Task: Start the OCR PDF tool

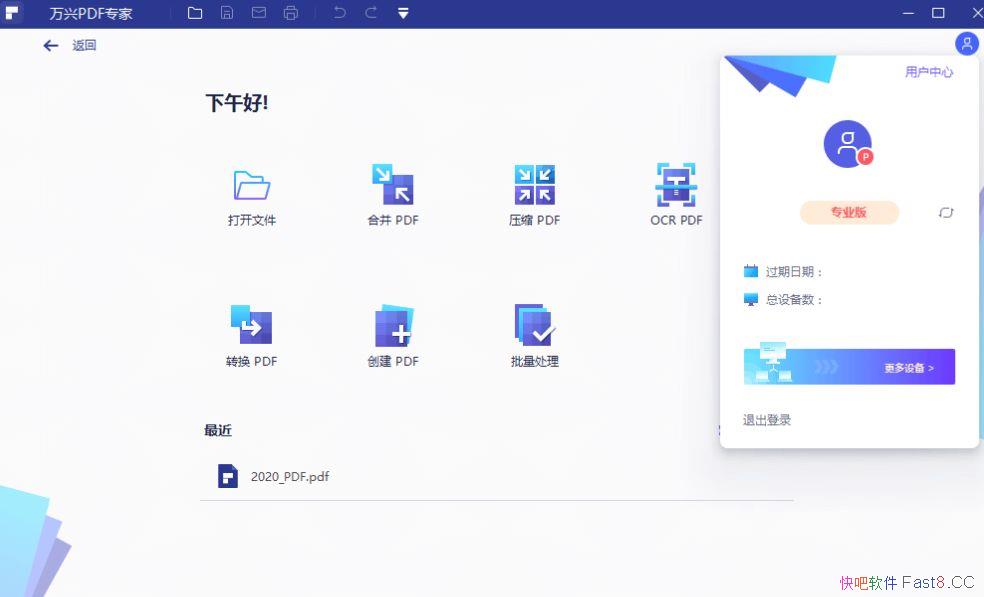Action: coord(676,186)
